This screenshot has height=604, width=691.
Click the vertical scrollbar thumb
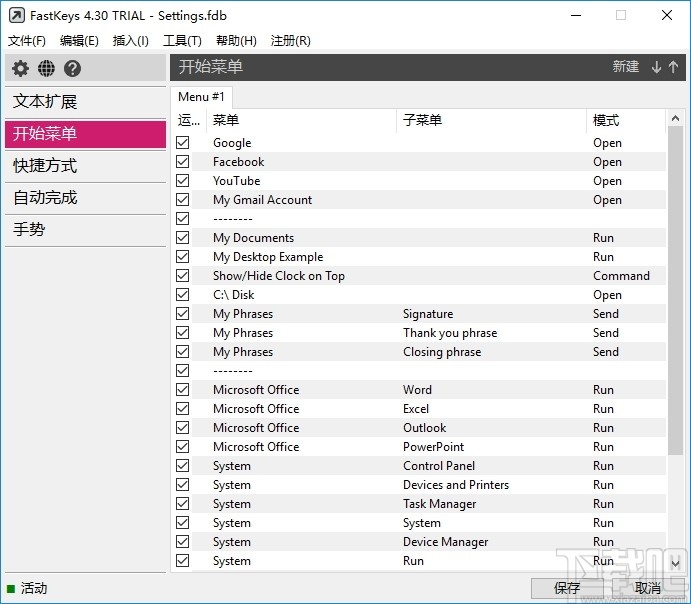click(x=675, y=291)
